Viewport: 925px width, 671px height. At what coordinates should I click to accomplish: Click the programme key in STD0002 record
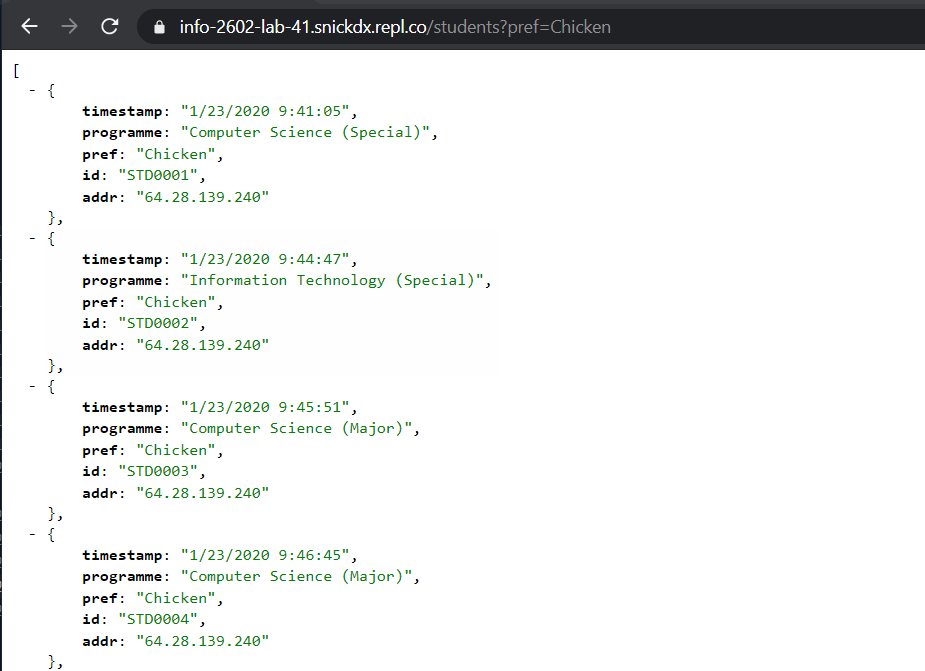(x=122, y=281)
